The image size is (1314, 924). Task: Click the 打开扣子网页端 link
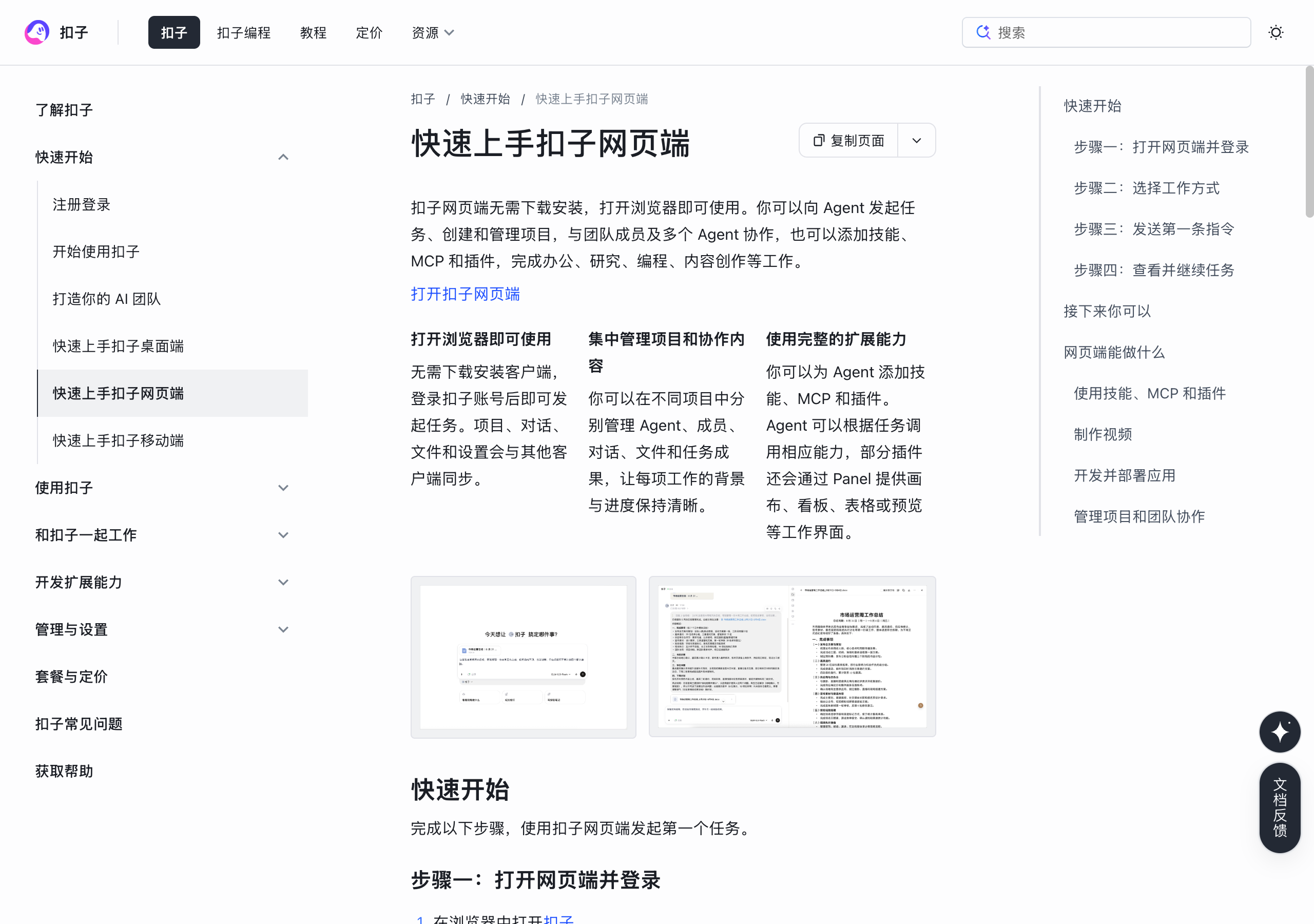(465, 294)
